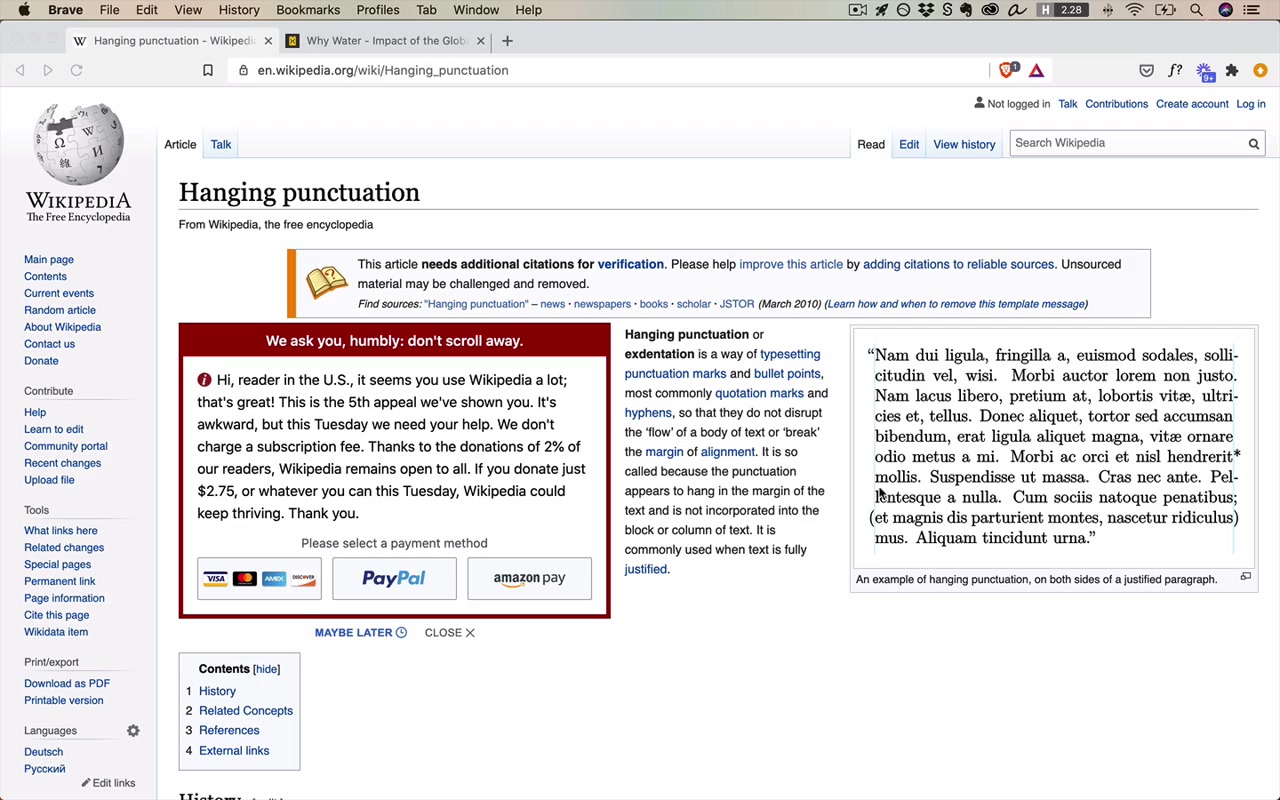Image resolution: width=1280 pixels, height=800 pixels.
Task: Open macOS Control Center icon
Action: point(1252,10)
